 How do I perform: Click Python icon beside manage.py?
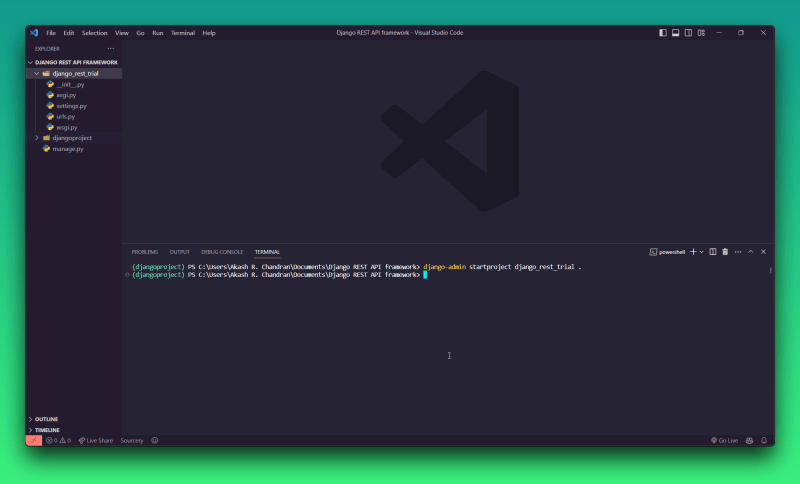46,148
